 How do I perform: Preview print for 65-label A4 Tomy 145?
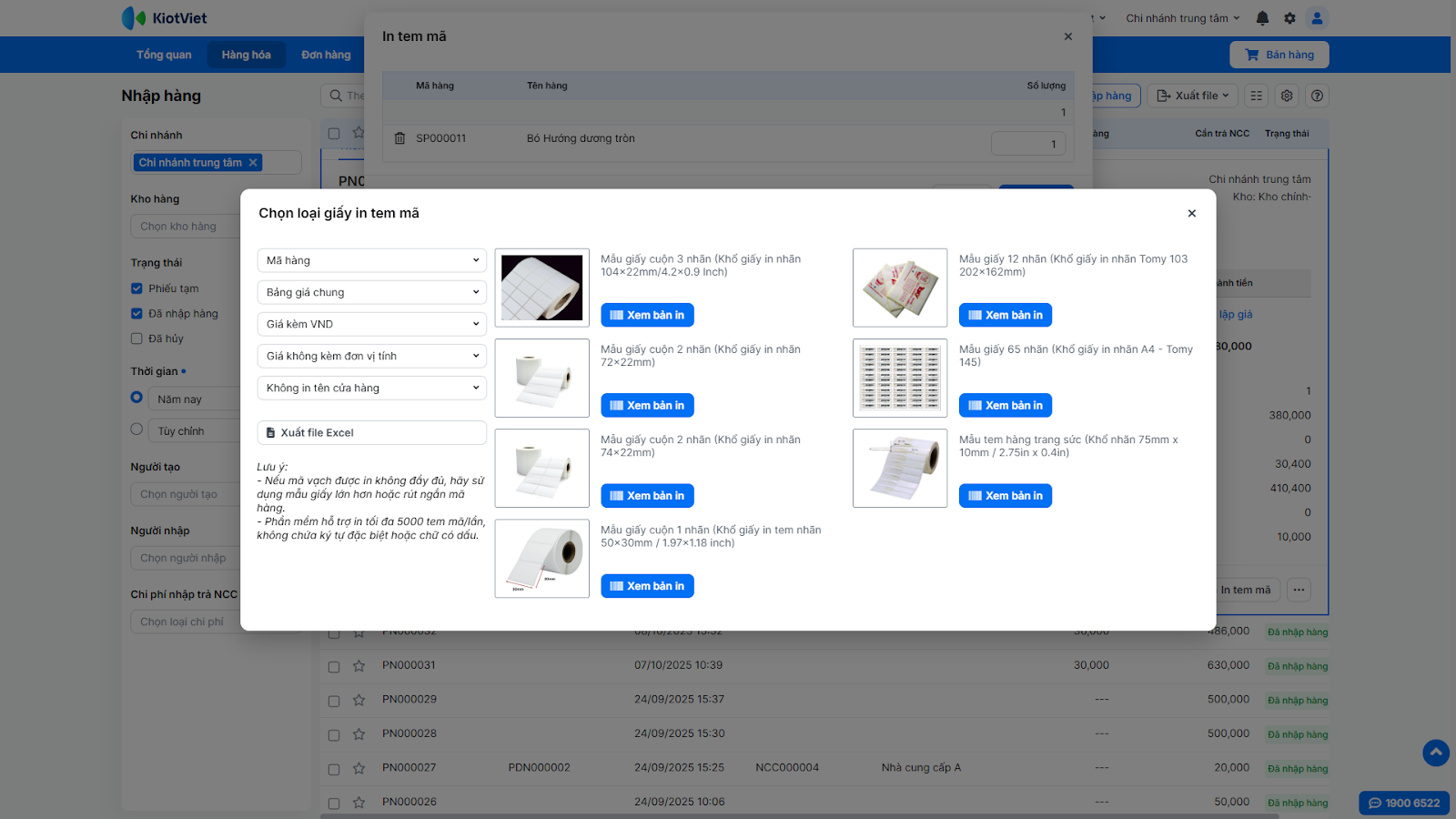point(1006,405)
